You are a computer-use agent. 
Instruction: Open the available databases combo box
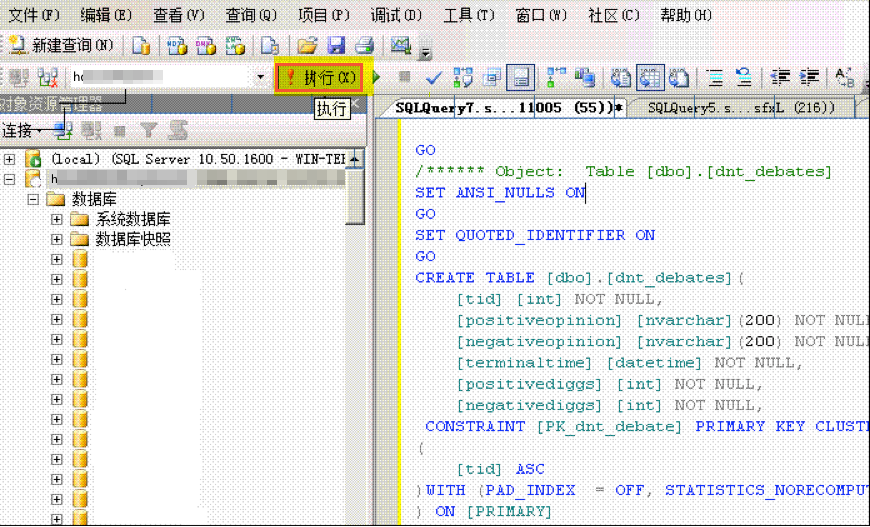coord(260,77)
